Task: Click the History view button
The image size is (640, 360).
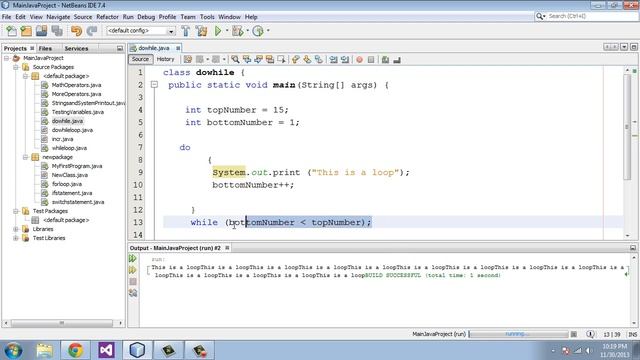Action: (165, 60)
